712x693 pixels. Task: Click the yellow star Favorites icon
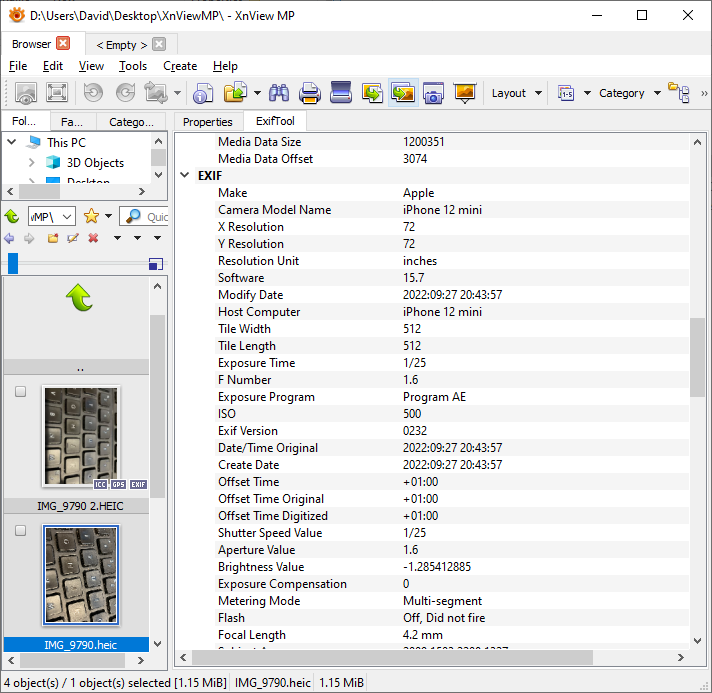[x=92, y=216]
